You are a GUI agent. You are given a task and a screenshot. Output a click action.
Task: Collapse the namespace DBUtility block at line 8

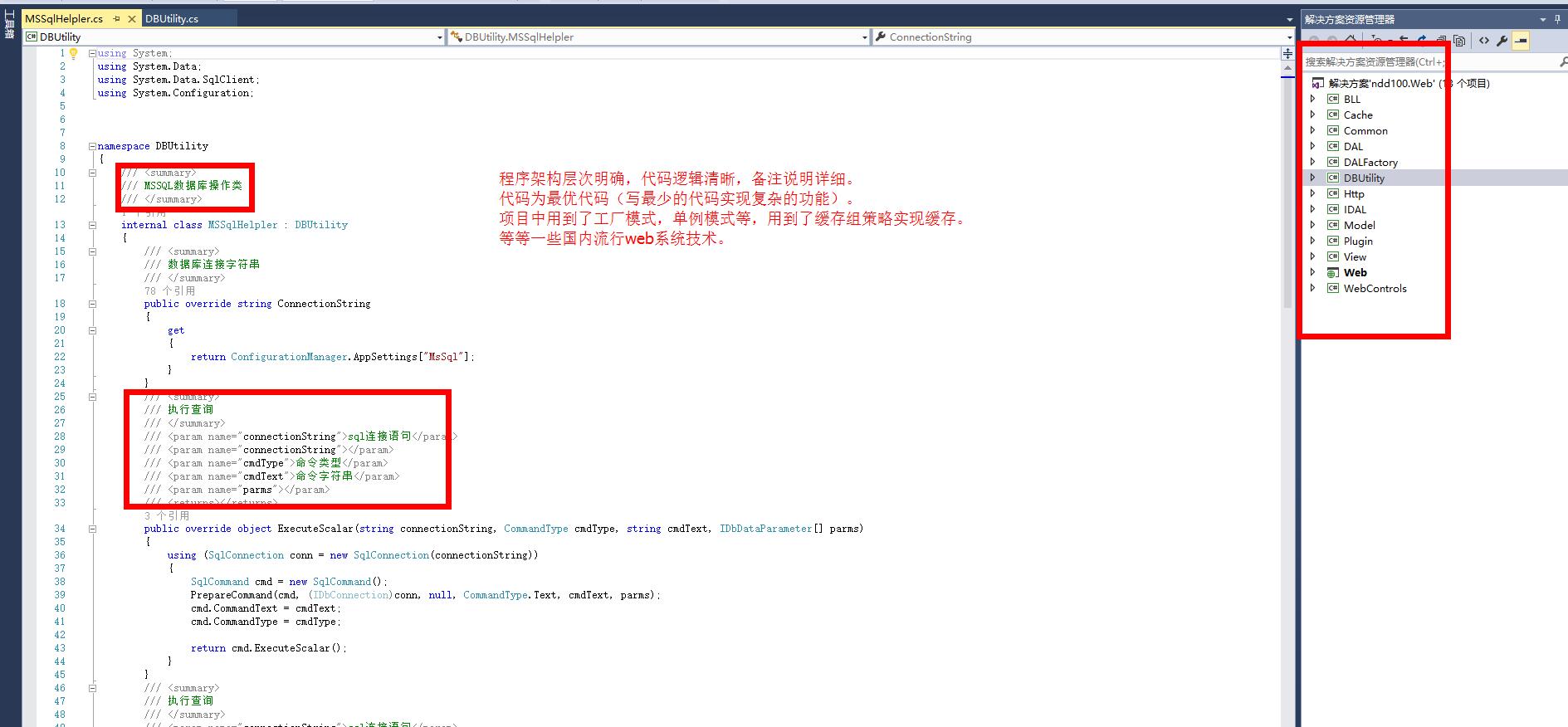click(x=92, y=146)
